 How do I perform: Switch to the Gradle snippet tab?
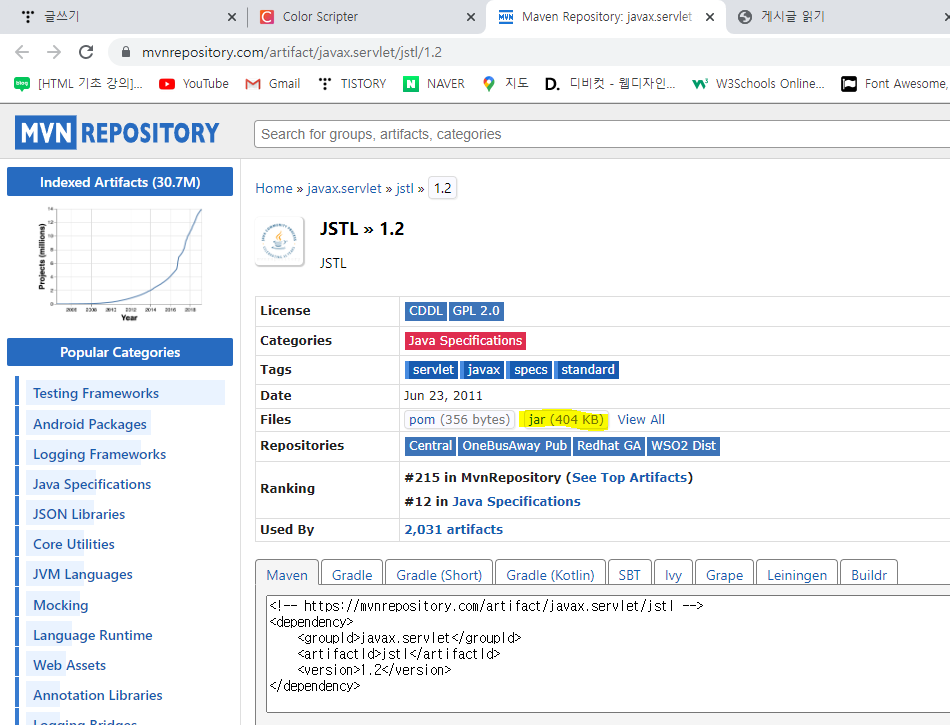[352, 574]
